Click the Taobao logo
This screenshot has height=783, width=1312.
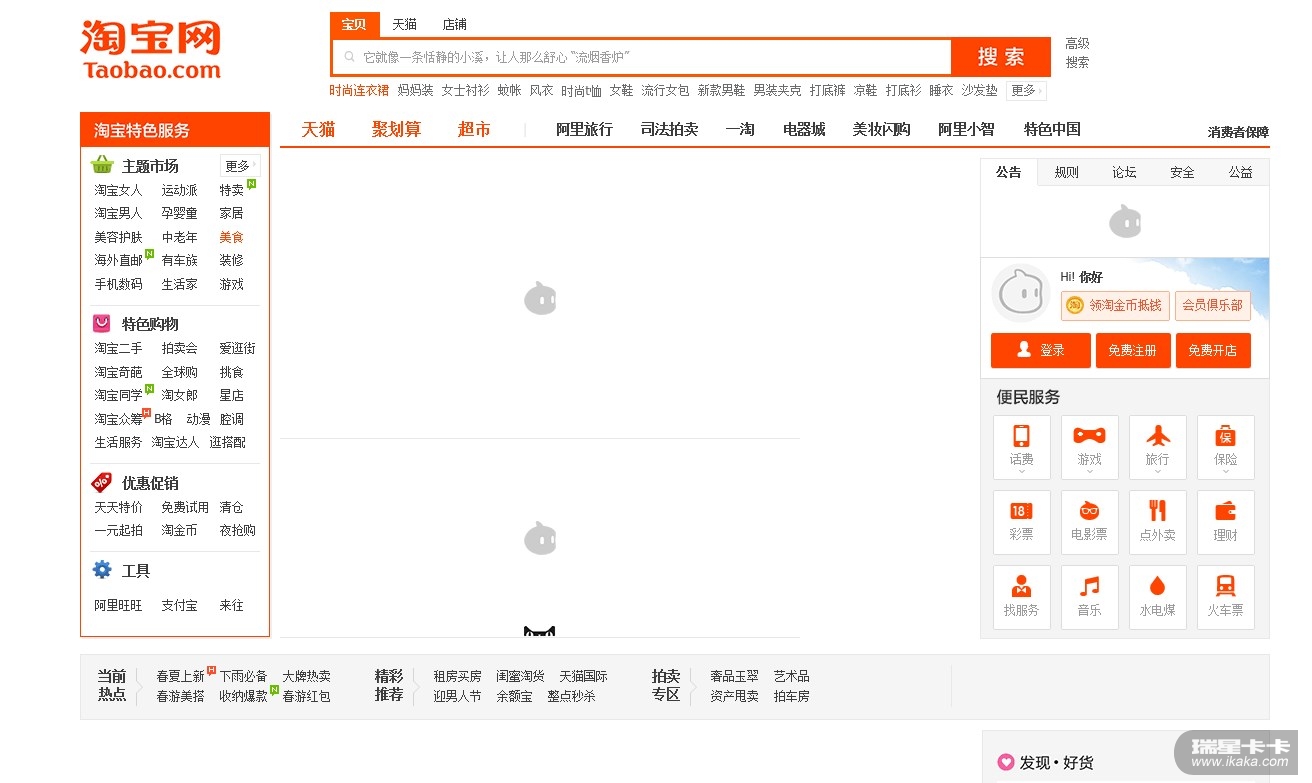tap(150, 49)
